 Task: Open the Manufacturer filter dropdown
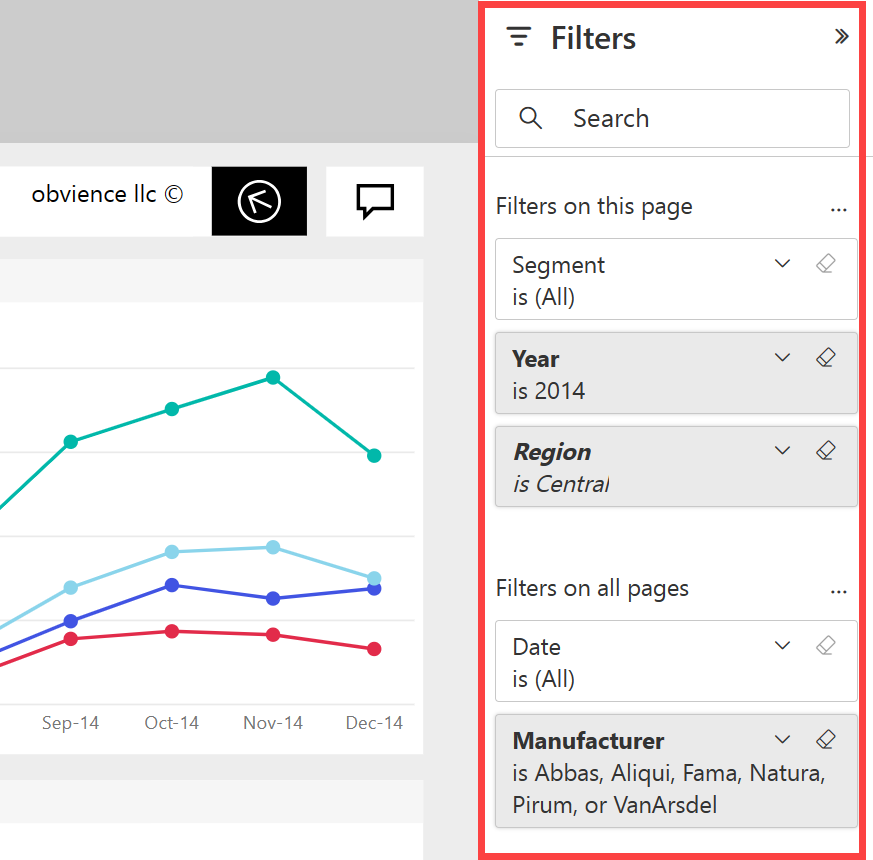(x=782, y=739)
